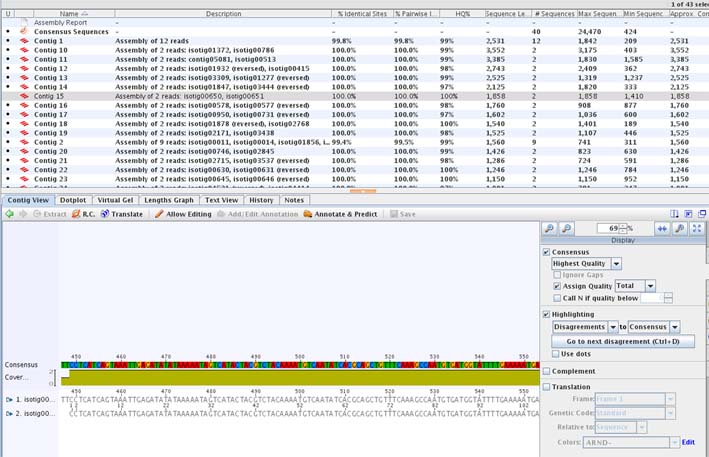Select the Contig 18 row
709x457 pixels.
[354, 124]
